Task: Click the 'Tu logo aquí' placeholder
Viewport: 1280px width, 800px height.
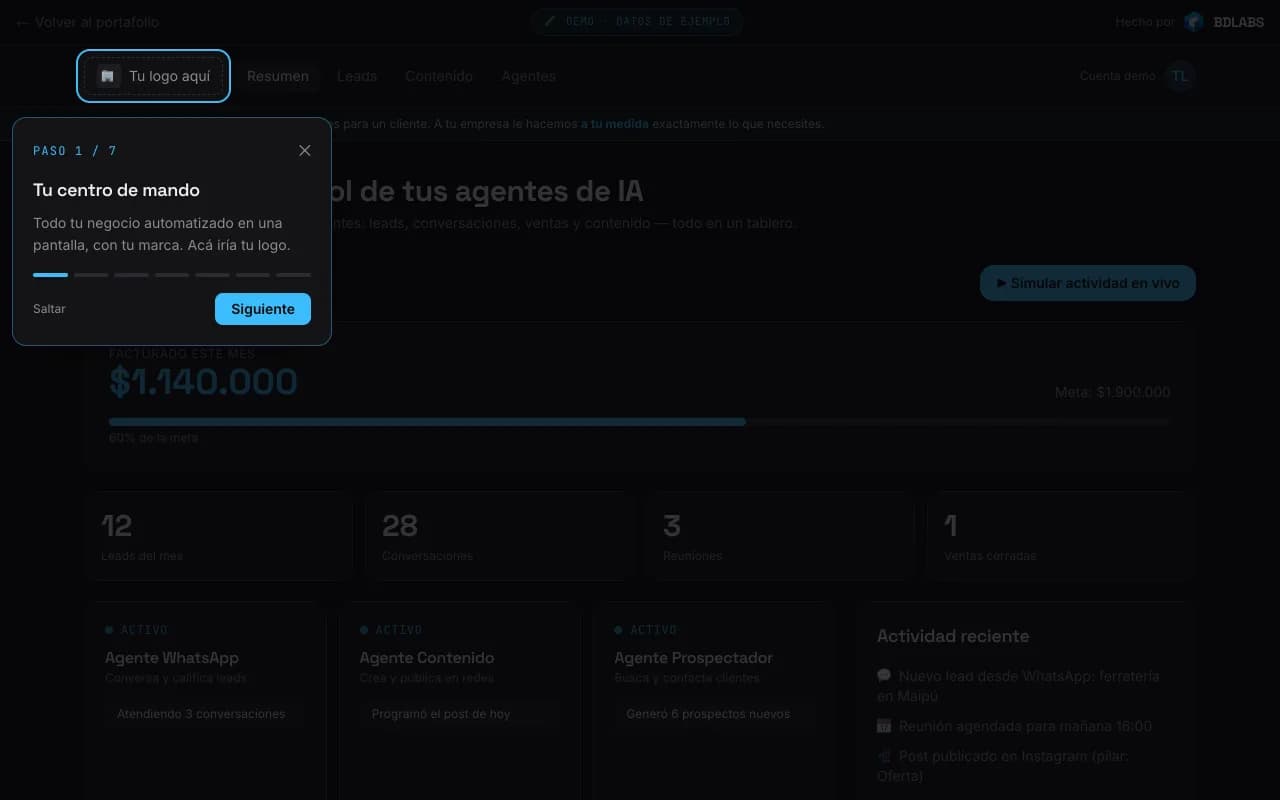Action: (153, 76)
